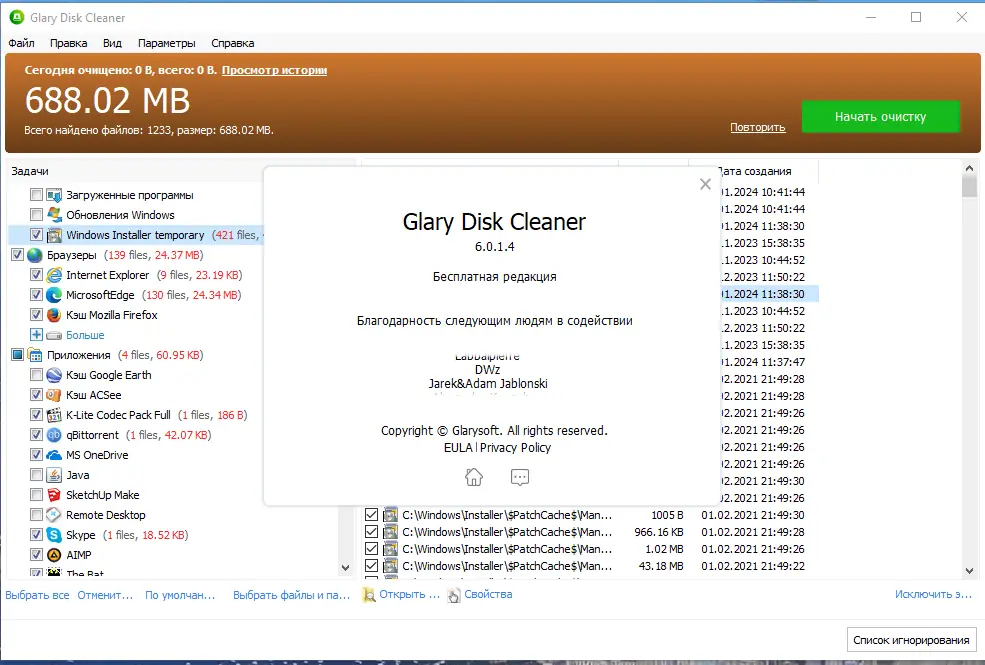Click the Начать очистку button

(881, 117)
